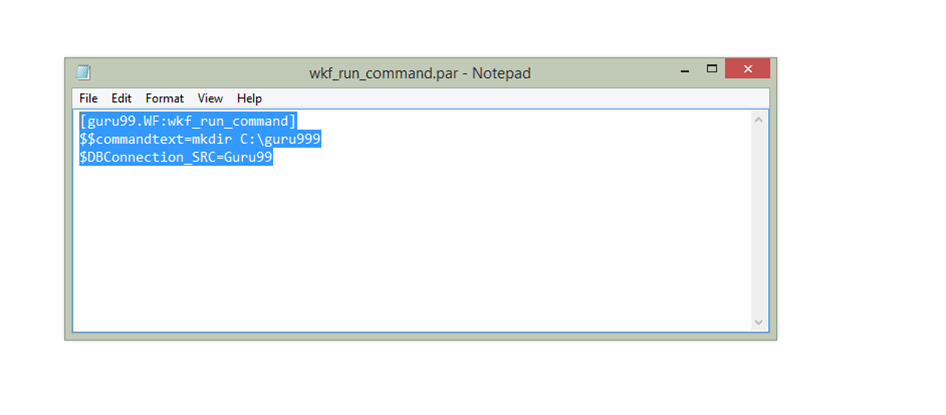Click the [guru99.WF:wkf_run_command] header line
946x415 pixels.
(x=188, y=121)
